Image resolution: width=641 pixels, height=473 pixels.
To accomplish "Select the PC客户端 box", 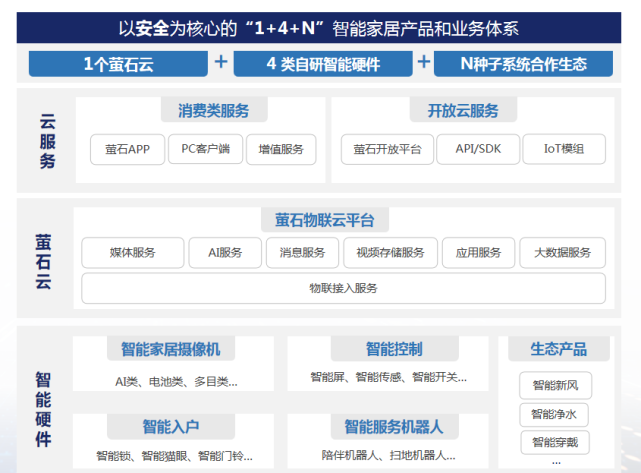I will (206, 149).
